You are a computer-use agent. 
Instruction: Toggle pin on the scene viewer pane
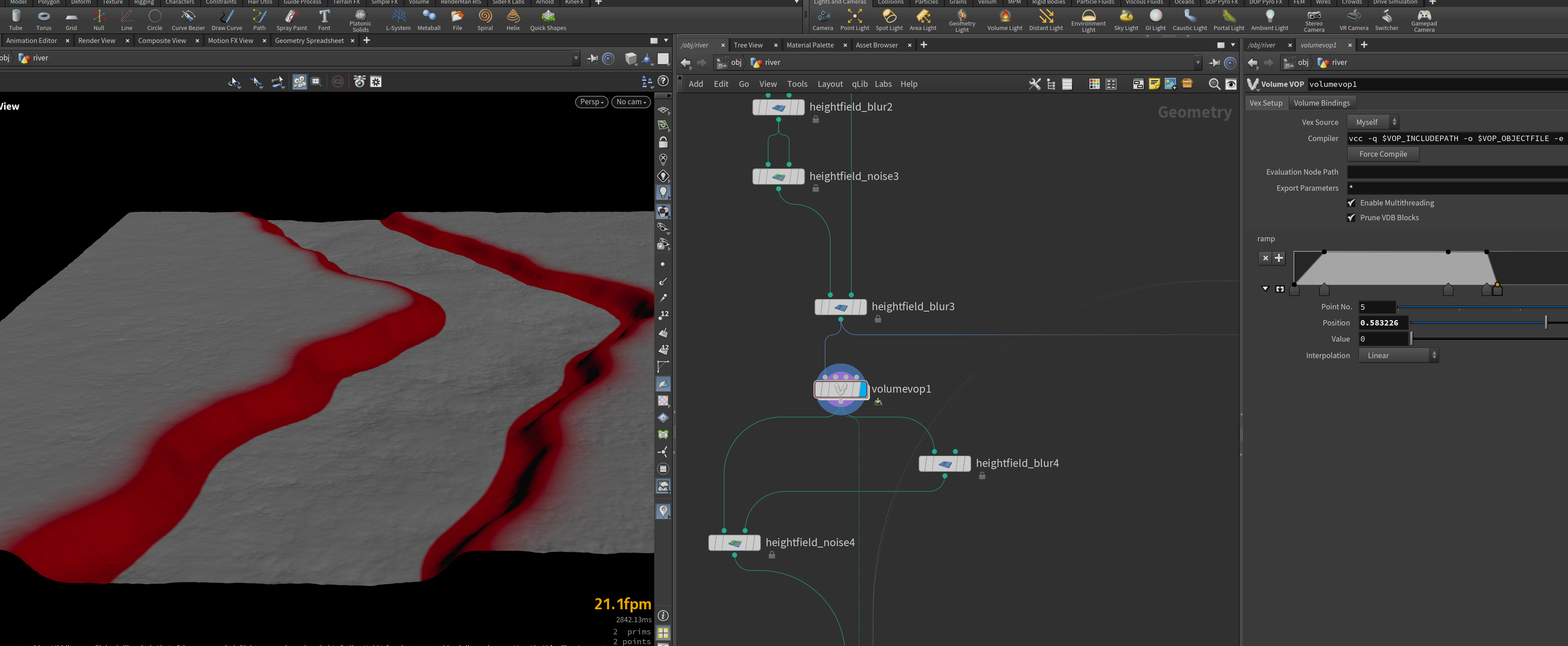(x=592, y=59)
